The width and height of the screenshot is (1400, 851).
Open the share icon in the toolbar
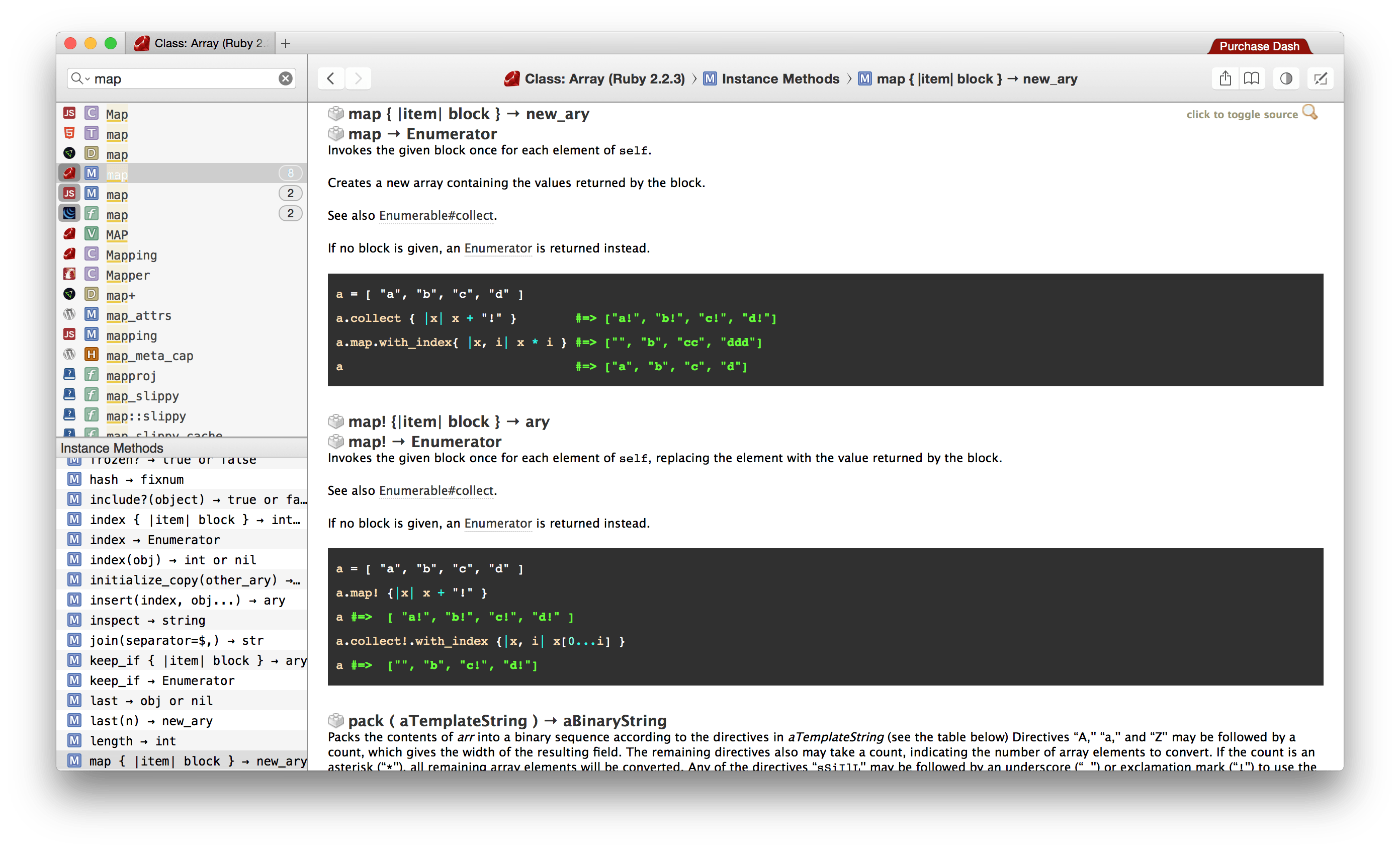pyautogui.click(x=1226, y=78)
